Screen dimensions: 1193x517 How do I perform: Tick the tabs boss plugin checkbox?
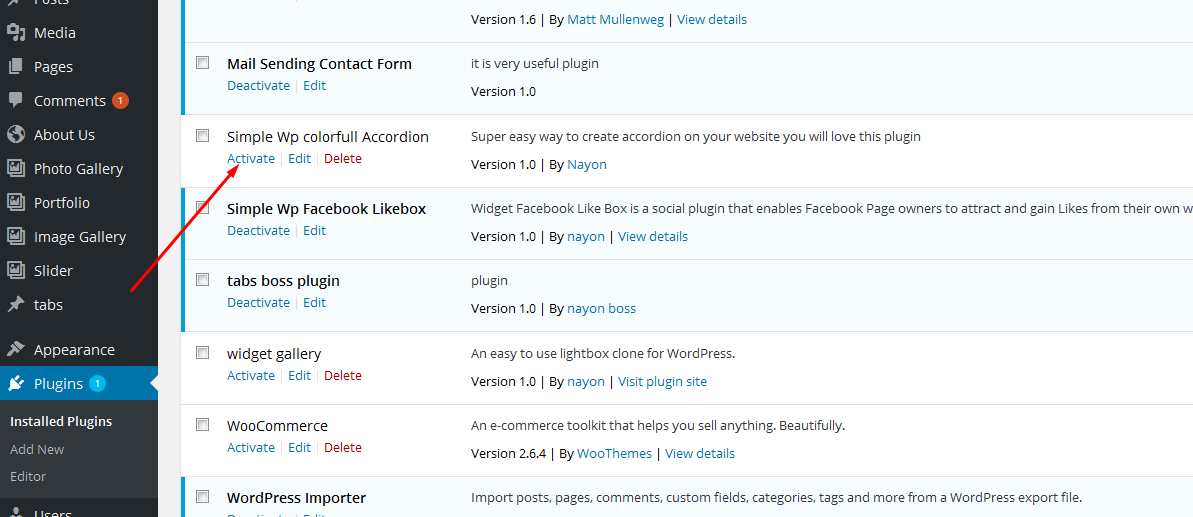click(202, 280)
